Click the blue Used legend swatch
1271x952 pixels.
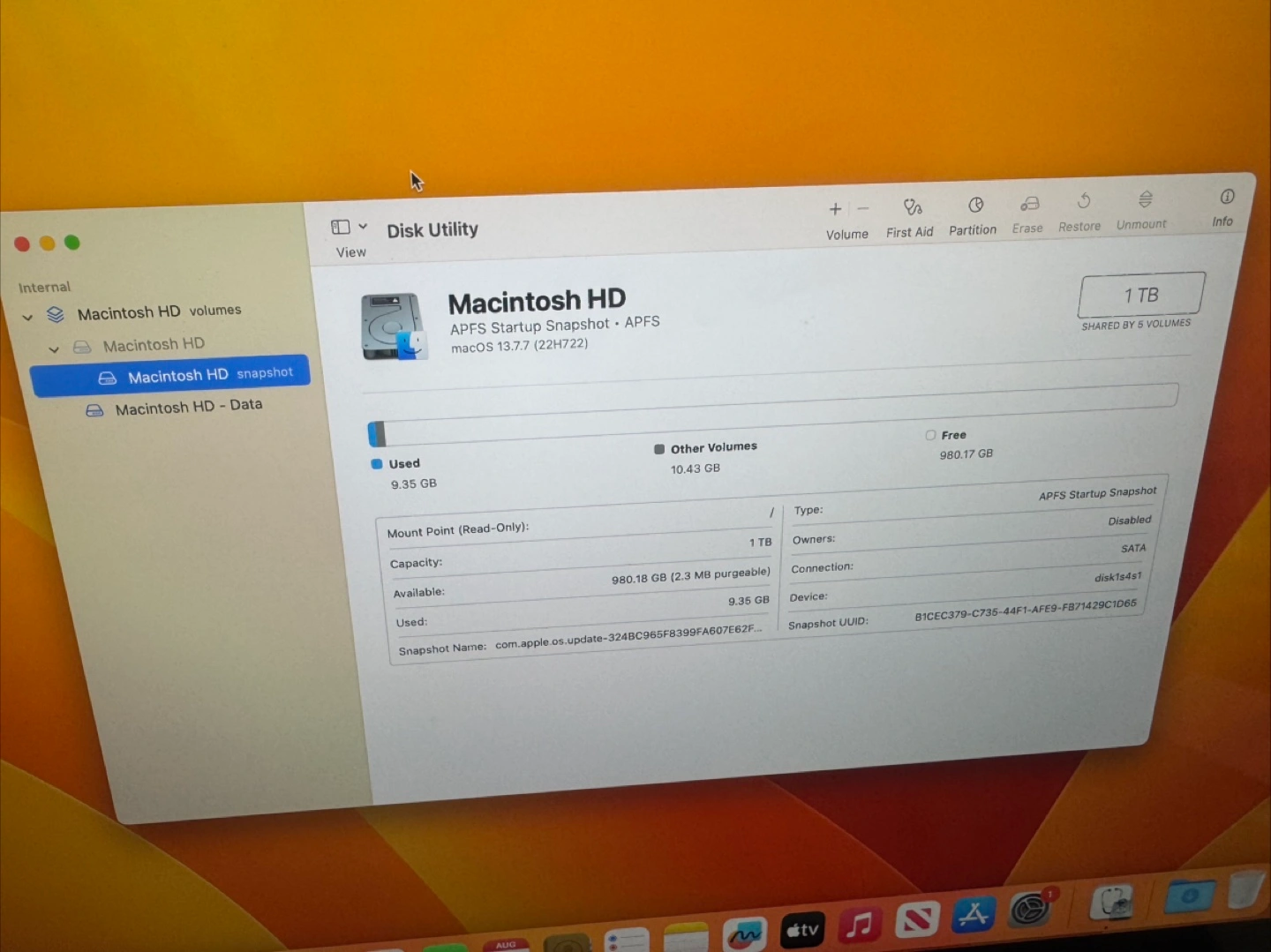click(x=377, y=464)
